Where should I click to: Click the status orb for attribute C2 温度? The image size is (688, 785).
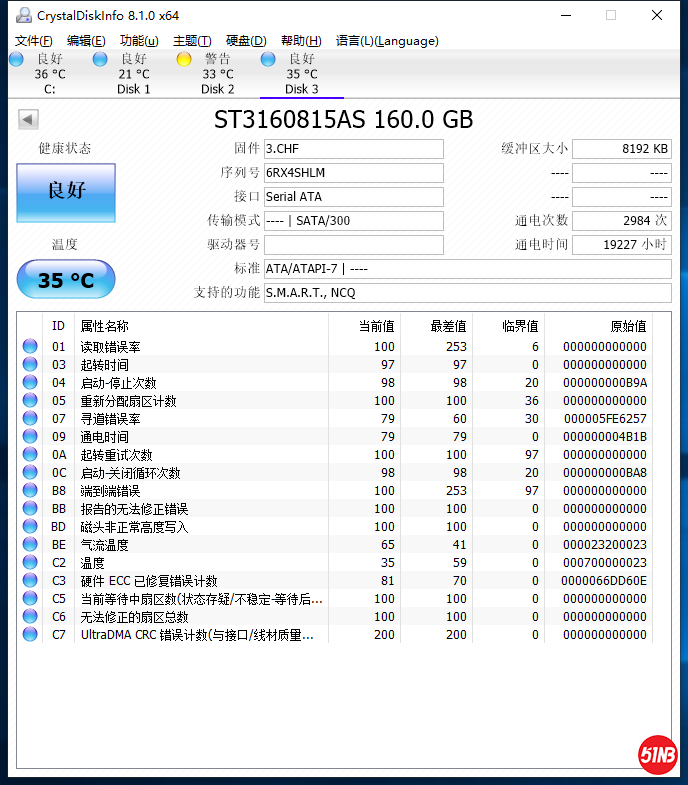30,563
